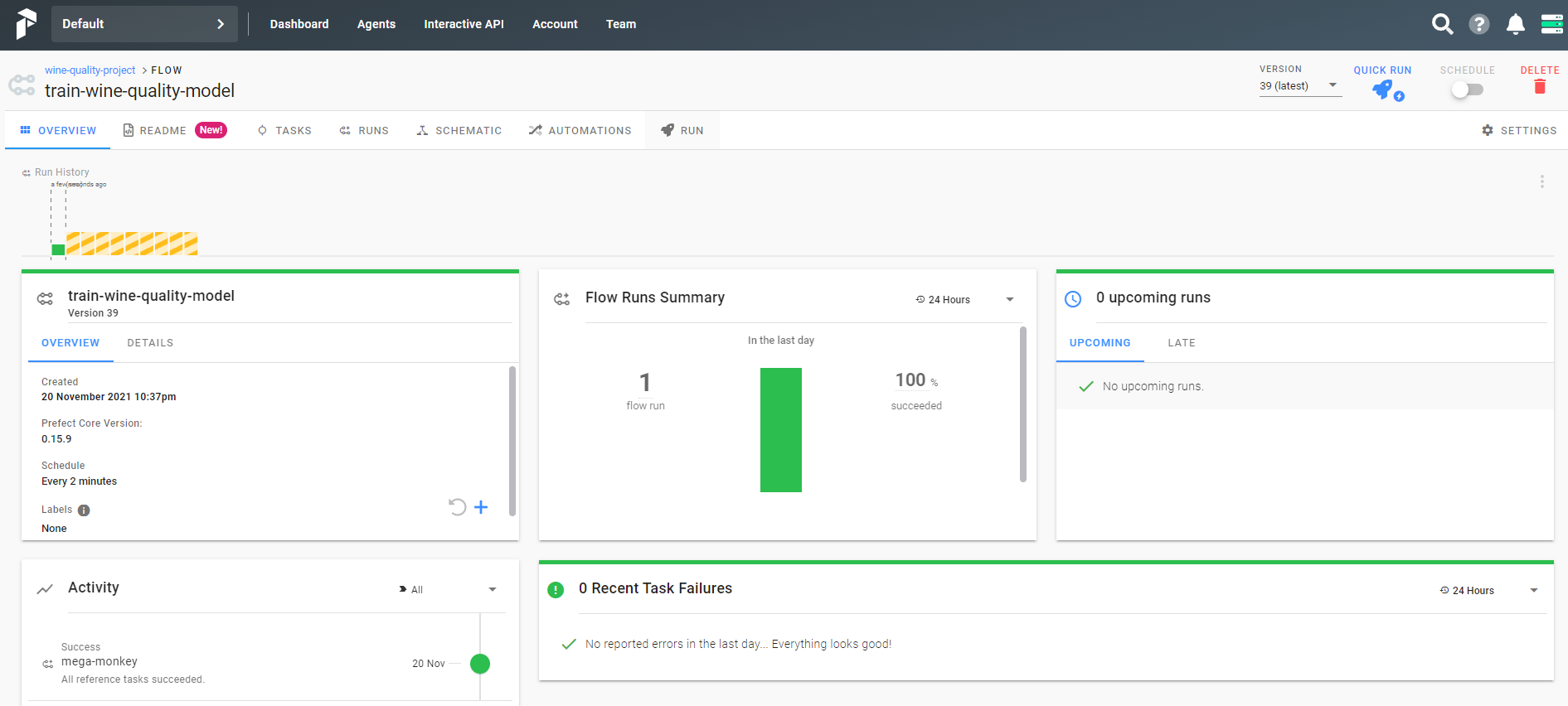Image resolution: width=1568 pixels, height=706 pixels.
Task: Click the reset labels undo icon
Action: pyautogui.click(x=457, y=507)
